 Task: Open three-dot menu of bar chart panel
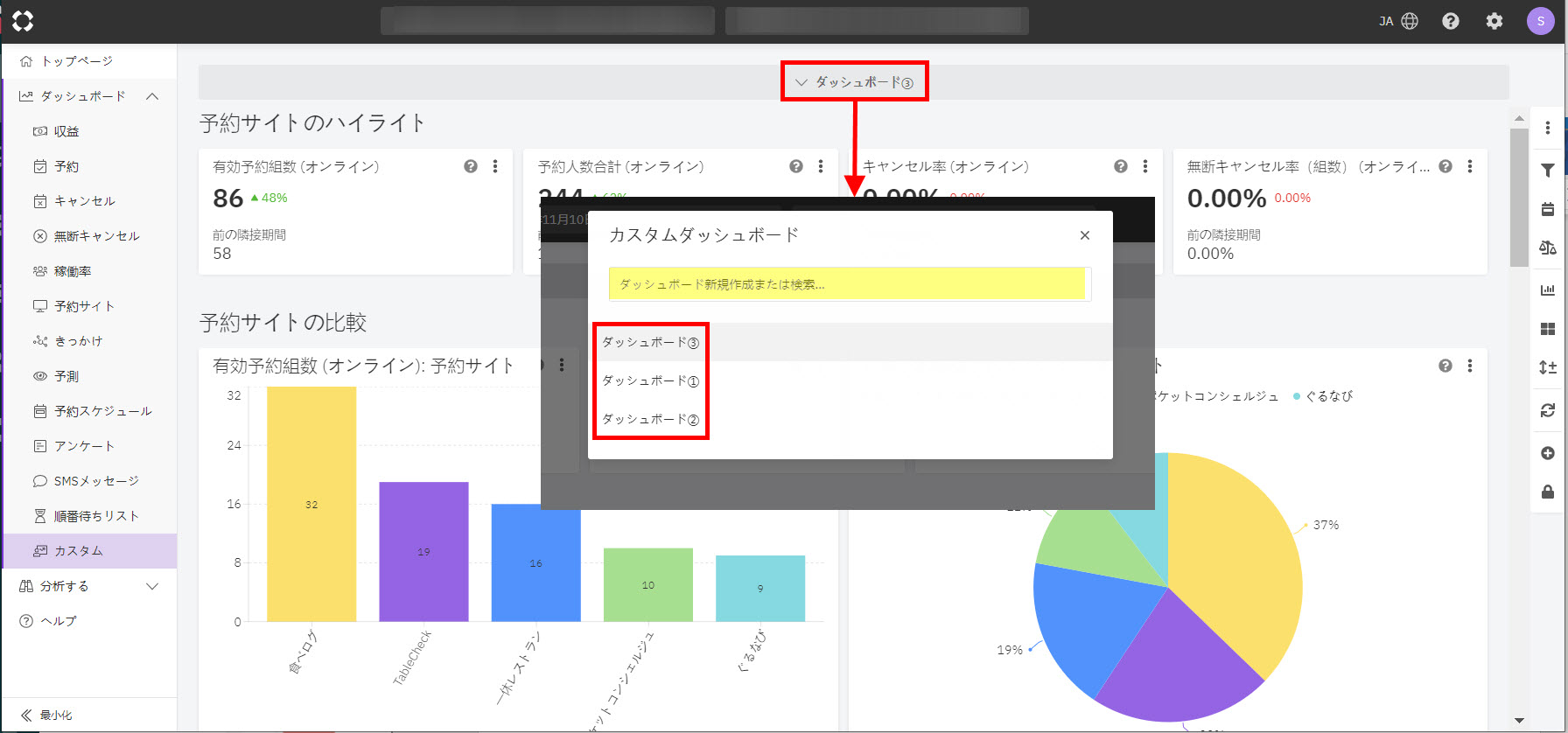click(562, 365)
